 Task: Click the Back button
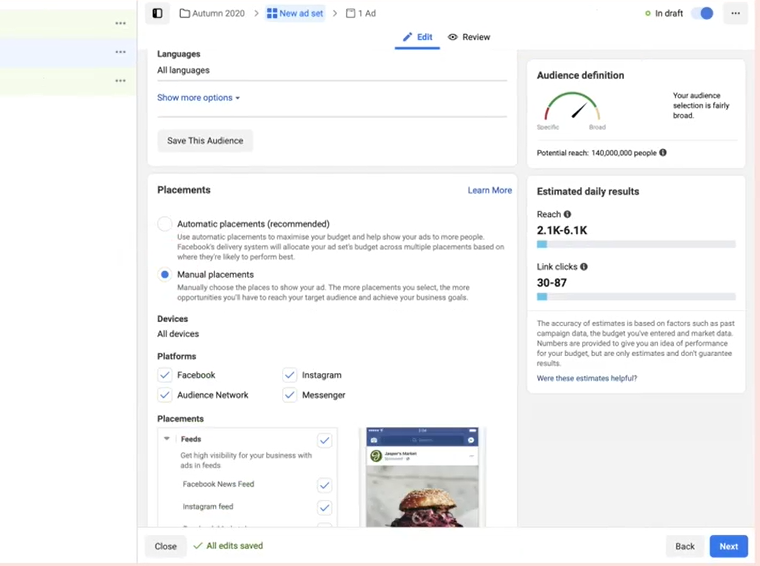pos(685,546)
